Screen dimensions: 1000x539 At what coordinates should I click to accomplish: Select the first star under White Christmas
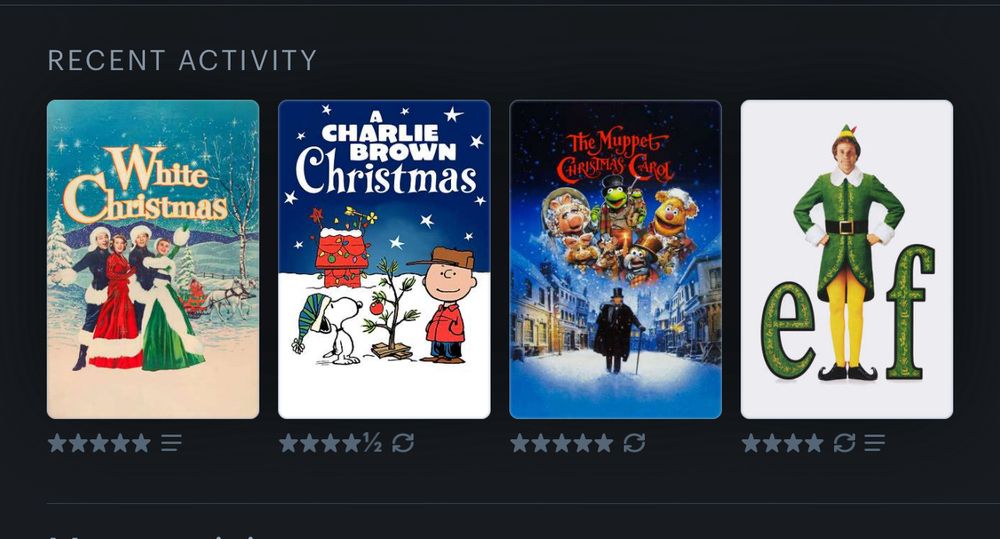click(x=57, y=442)
